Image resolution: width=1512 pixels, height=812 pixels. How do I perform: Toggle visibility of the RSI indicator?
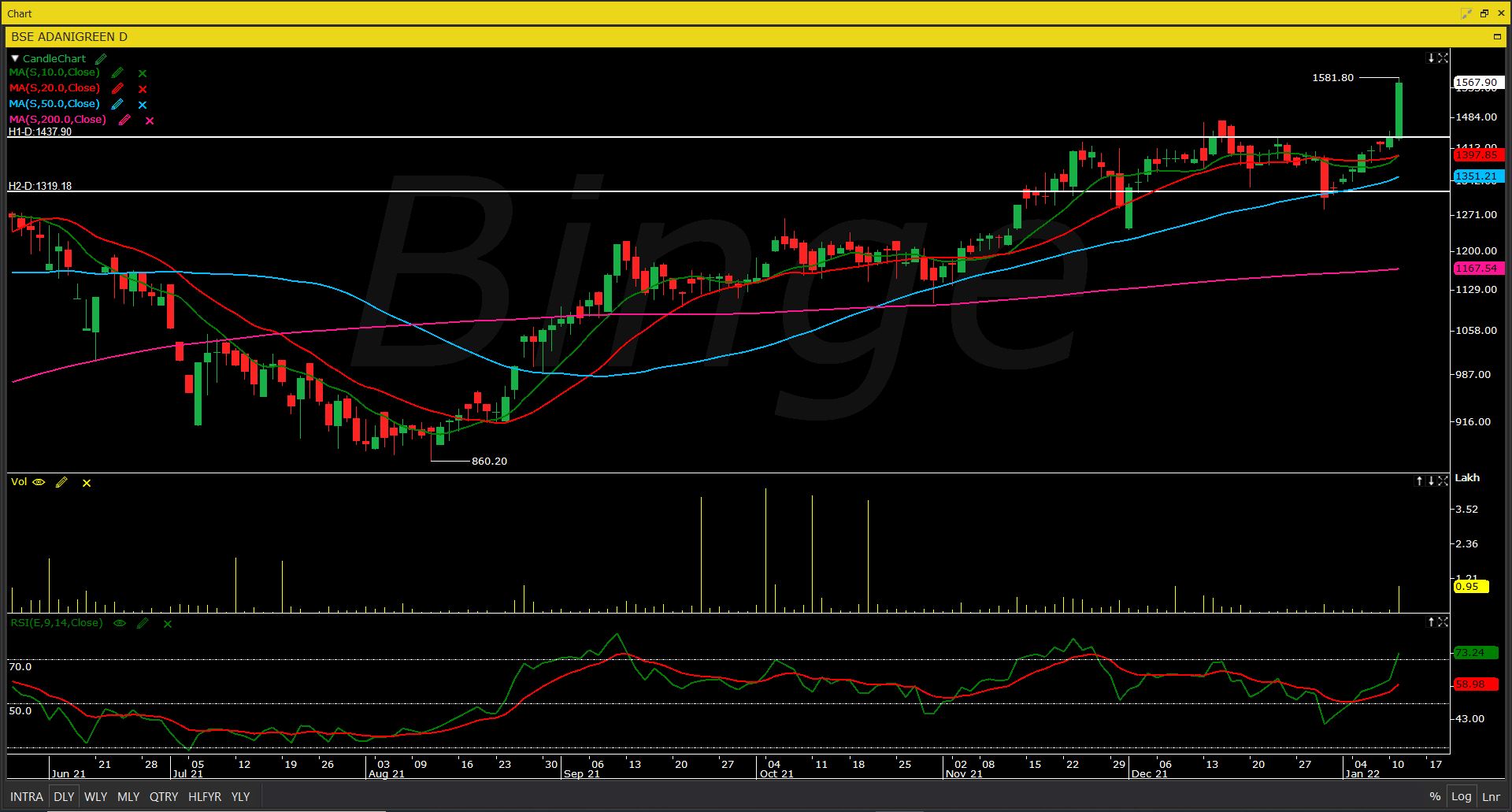(x=120, y=623)
